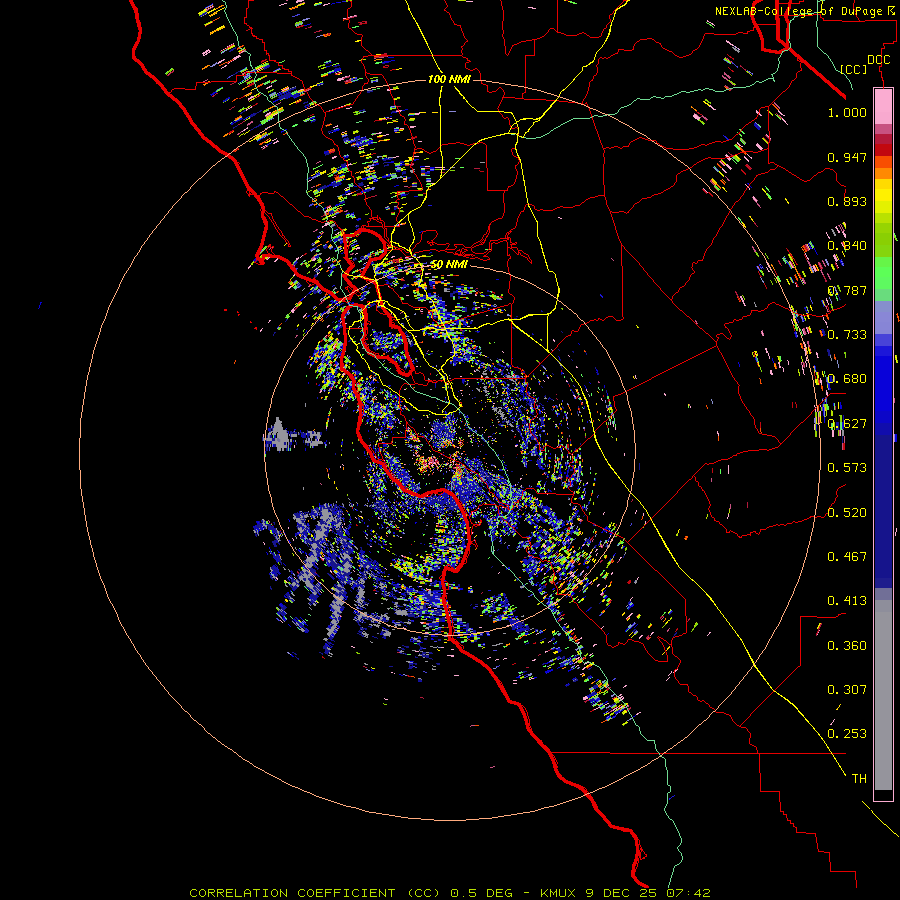Click the 0.680 legend value
The width and height of the screenshot is (900, 900).
point(847,379)
